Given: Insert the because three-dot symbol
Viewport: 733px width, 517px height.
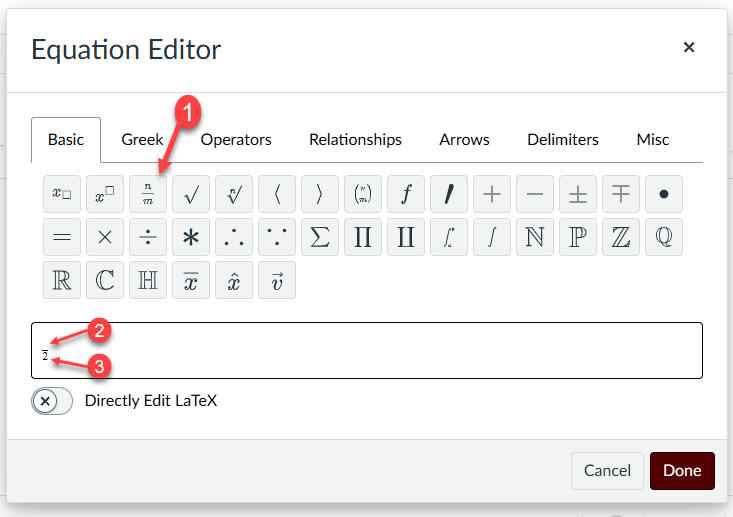Looking at the screenshot, I should point(277,237).
